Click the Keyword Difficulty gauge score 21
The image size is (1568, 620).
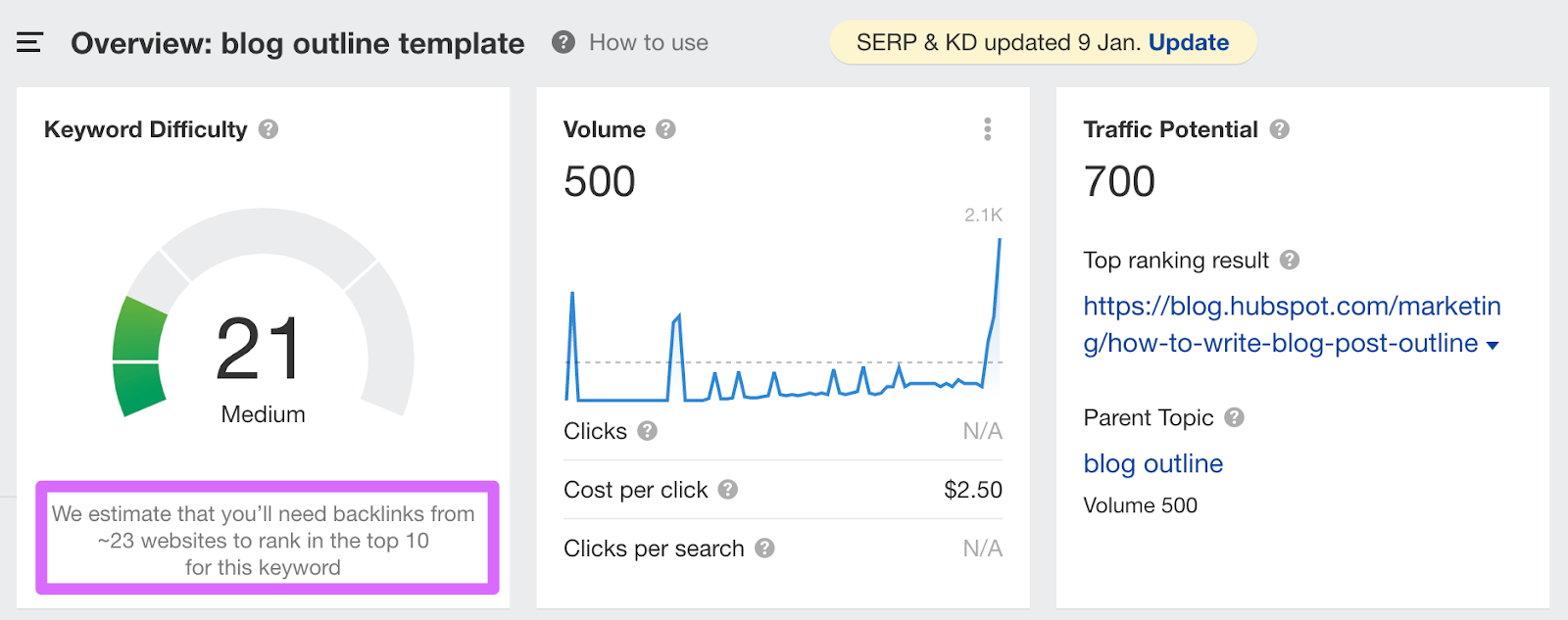click(x=260, y=349)
